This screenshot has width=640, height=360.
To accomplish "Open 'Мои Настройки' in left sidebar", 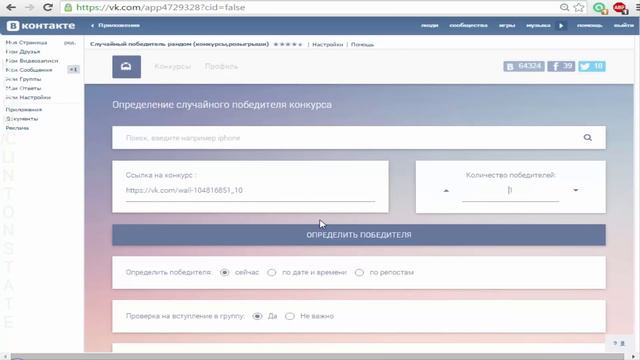I will click(28, 98).
